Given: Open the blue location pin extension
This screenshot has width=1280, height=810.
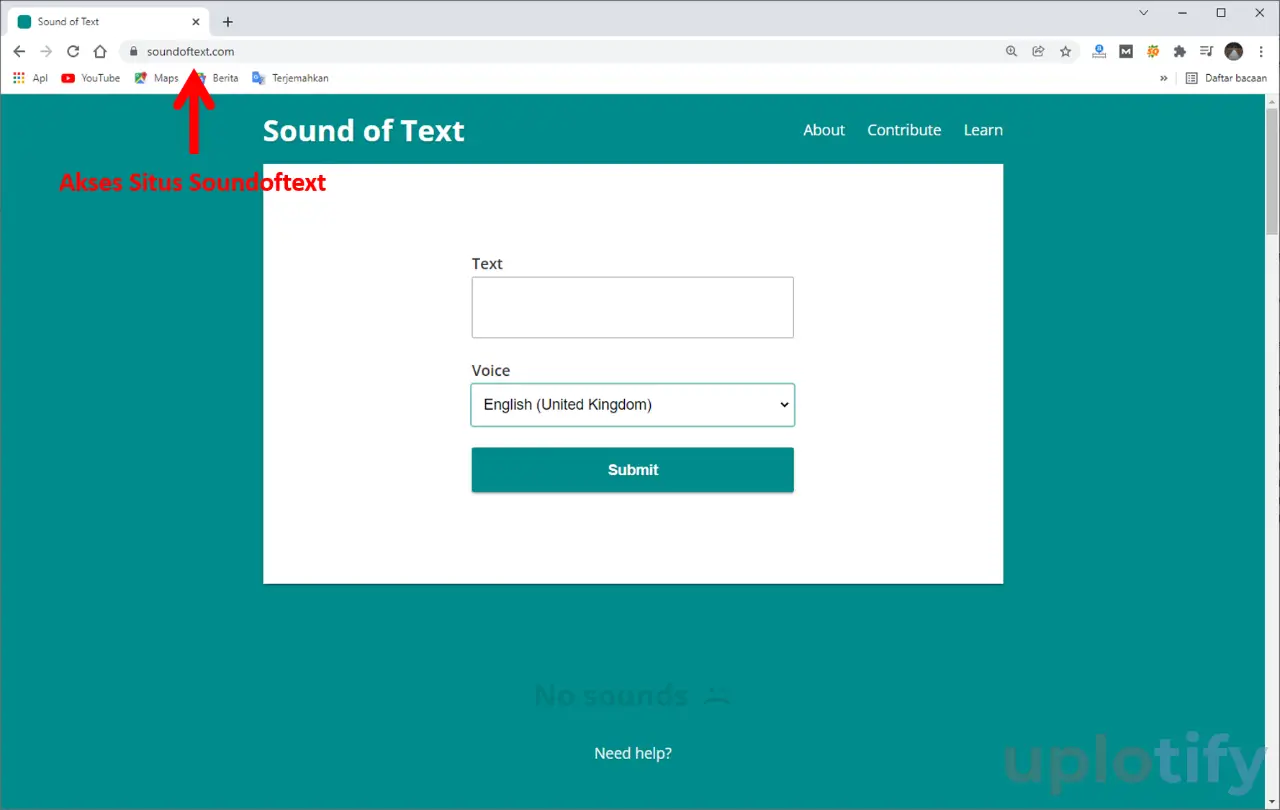Looking at the screenshot, I should 1099,51.
